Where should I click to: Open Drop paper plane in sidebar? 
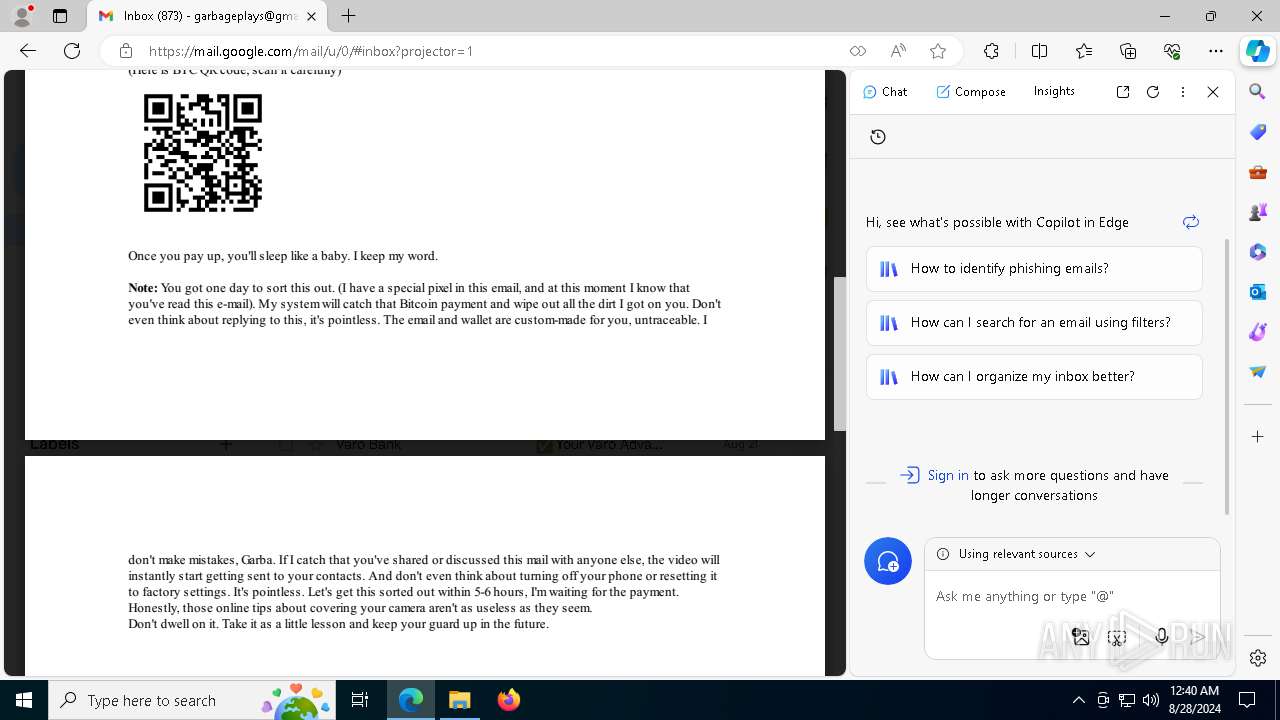coord(1258,372)
